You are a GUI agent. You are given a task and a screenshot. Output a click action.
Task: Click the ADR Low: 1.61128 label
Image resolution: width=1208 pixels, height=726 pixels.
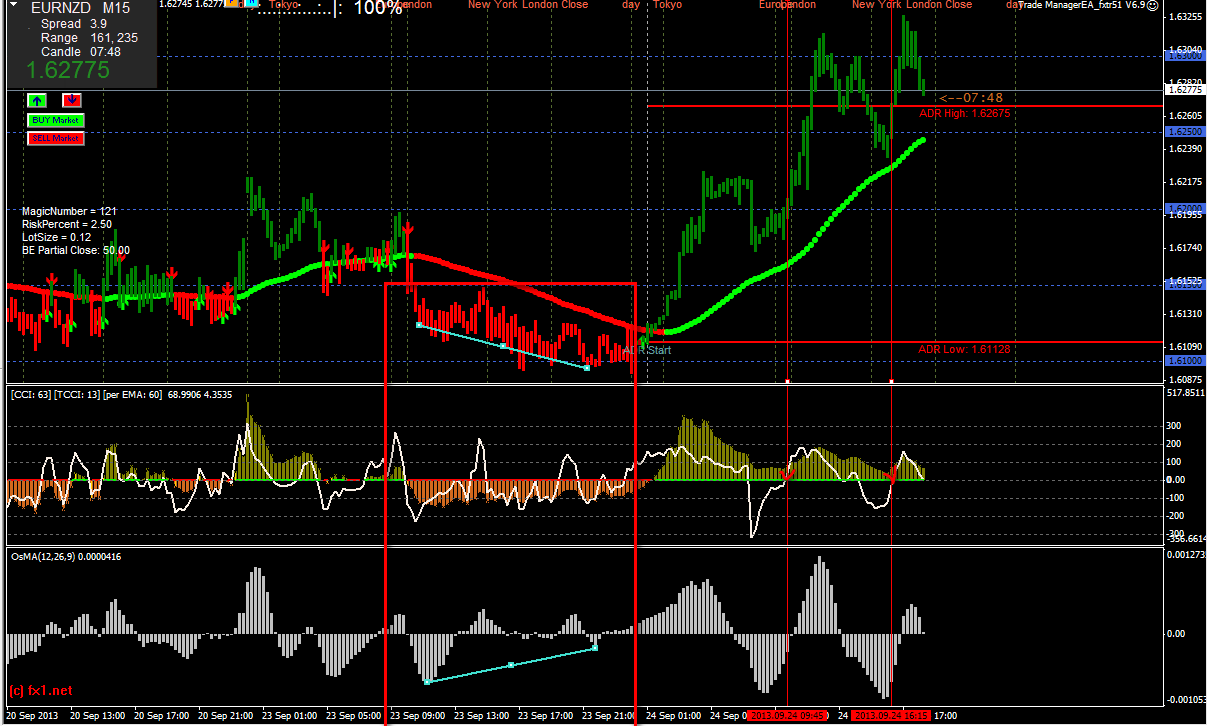coord(964,349)
